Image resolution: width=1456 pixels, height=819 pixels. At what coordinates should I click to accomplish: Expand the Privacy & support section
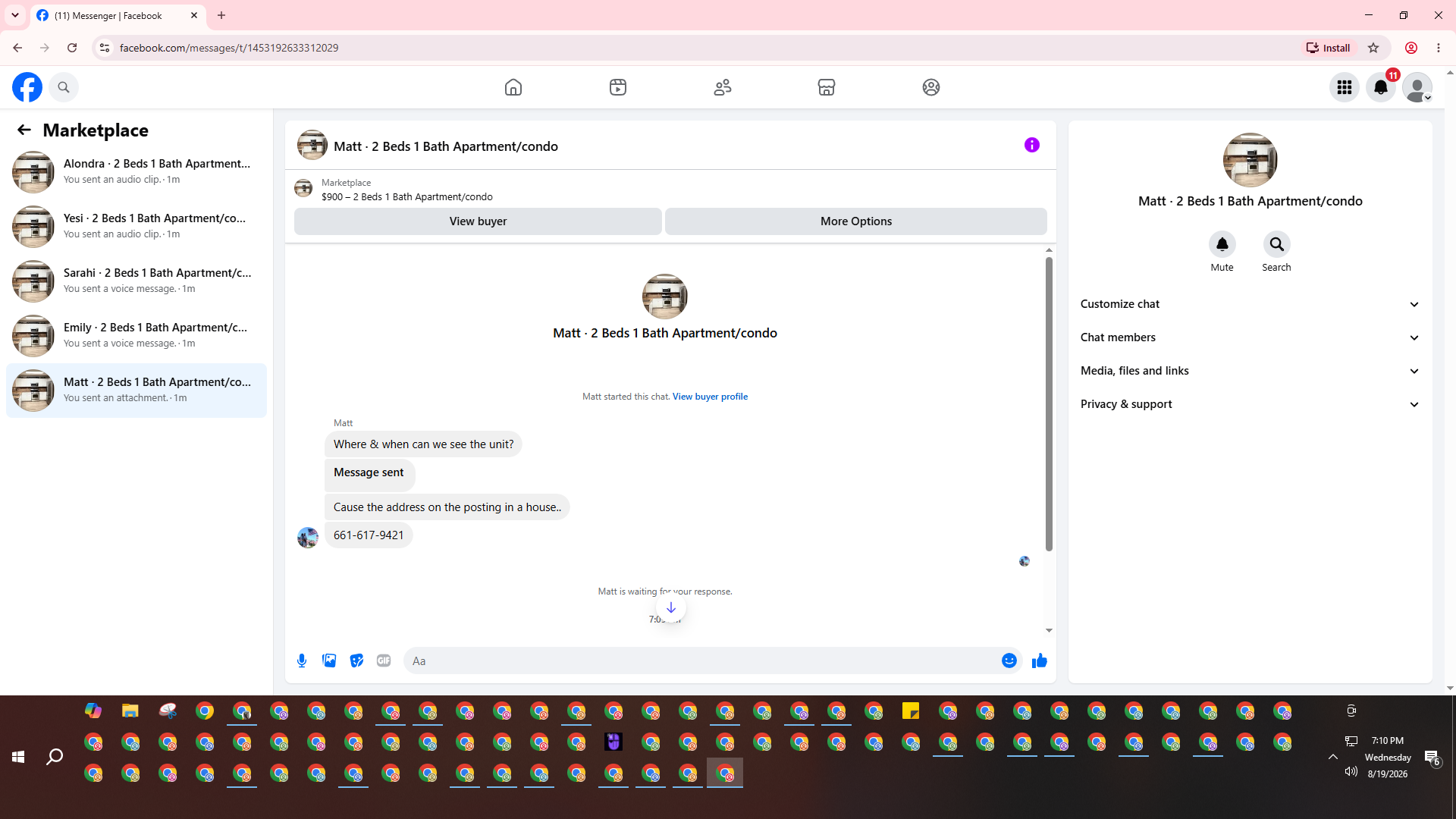click(x=1250, y=404)
